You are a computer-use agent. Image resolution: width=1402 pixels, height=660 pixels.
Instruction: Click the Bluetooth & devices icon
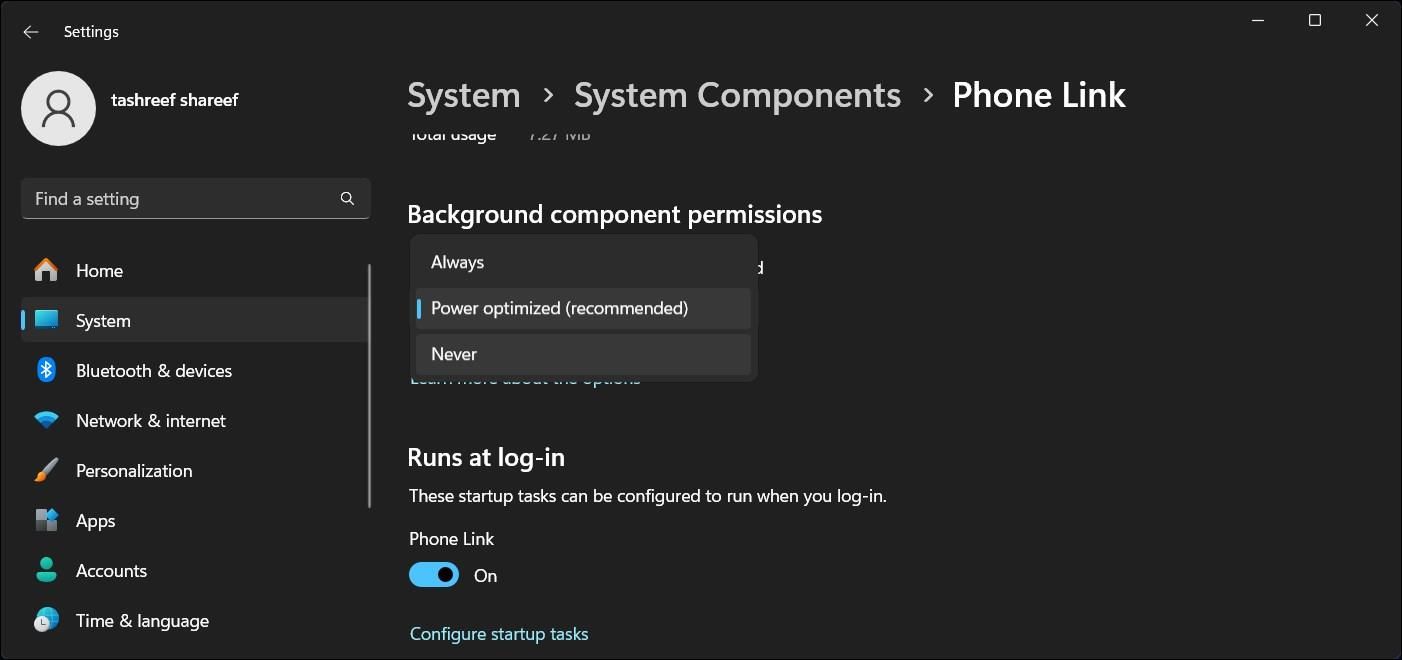[x=46, y=371]
